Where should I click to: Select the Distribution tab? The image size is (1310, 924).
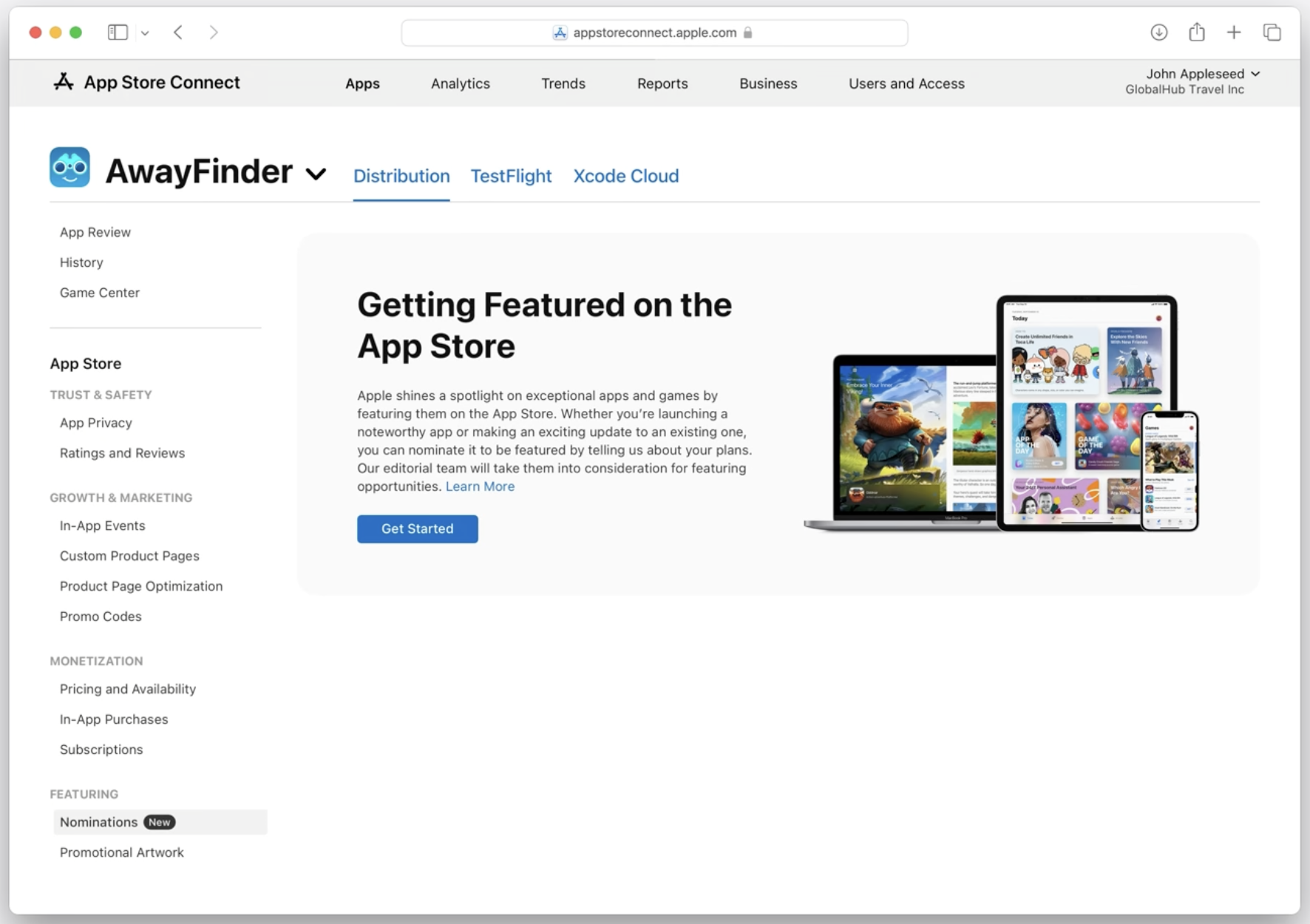coord(401,176)
